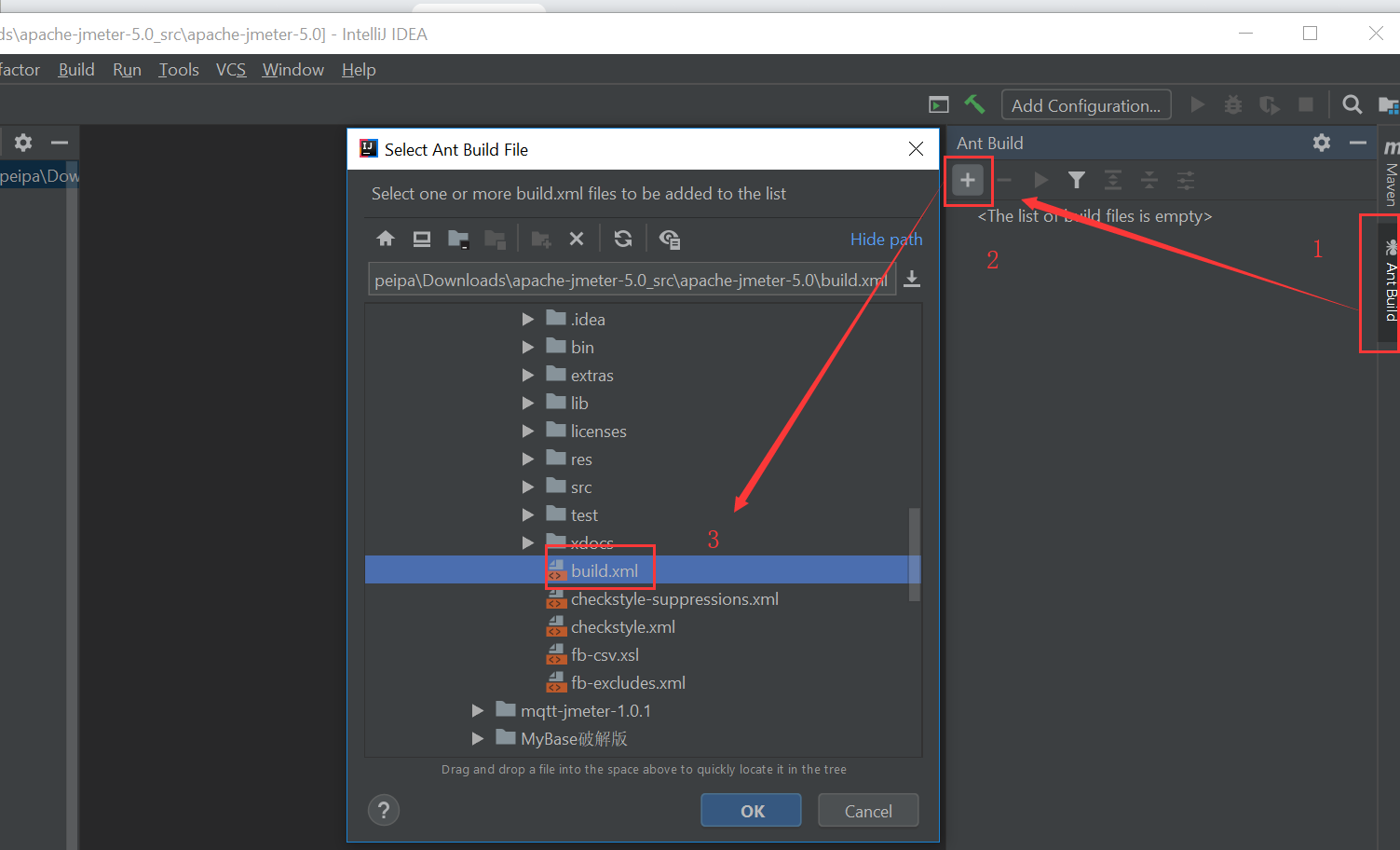Open the Maven side tool window tab
Viewport: 1400px width, 850px height.
(x=1391, y=171)
